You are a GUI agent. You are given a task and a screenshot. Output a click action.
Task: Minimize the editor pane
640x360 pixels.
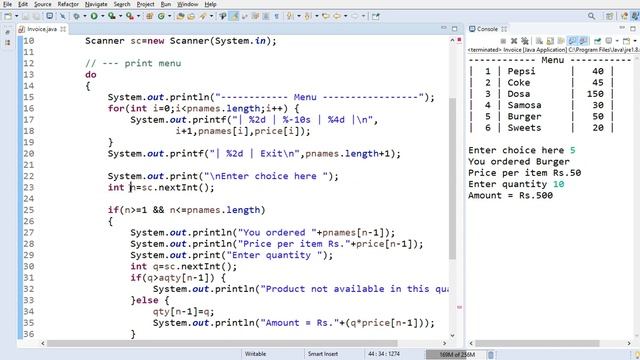point(444,28)
